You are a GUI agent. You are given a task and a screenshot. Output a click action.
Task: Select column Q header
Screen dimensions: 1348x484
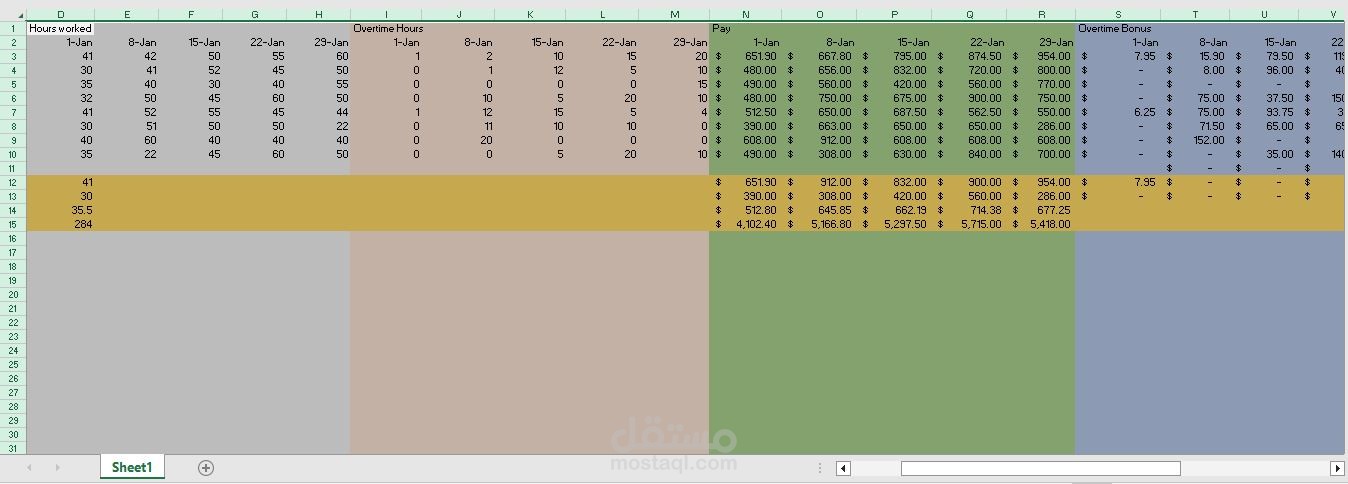(969, 15)
